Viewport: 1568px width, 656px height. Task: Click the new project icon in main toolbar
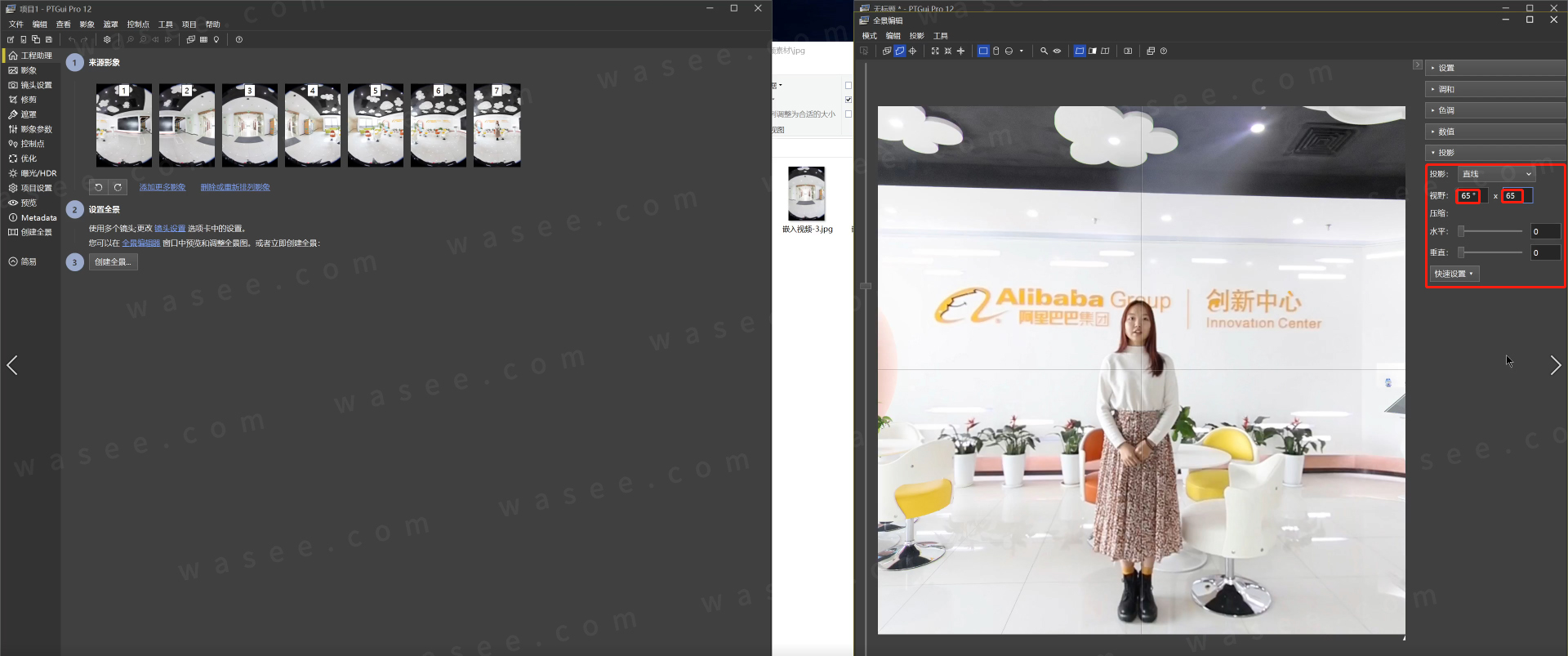click(11, 39)
